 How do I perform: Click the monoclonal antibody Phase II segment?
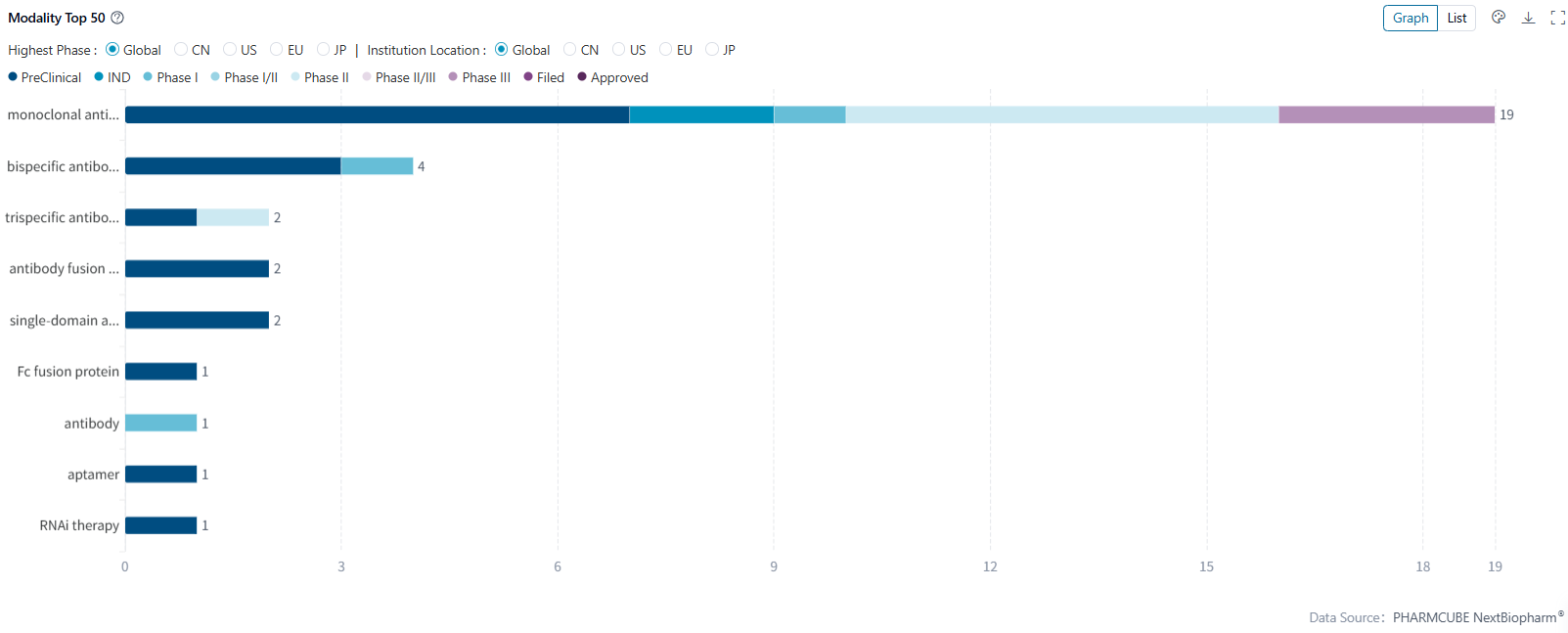[1062, 114]
